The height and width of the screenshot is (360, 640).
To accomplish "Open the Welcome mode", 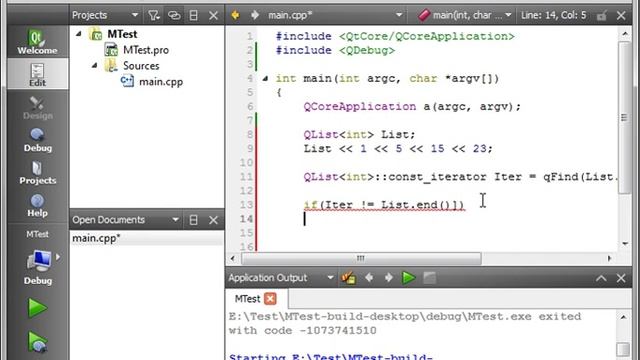I will pyautogui.click(x=37, y=42).
